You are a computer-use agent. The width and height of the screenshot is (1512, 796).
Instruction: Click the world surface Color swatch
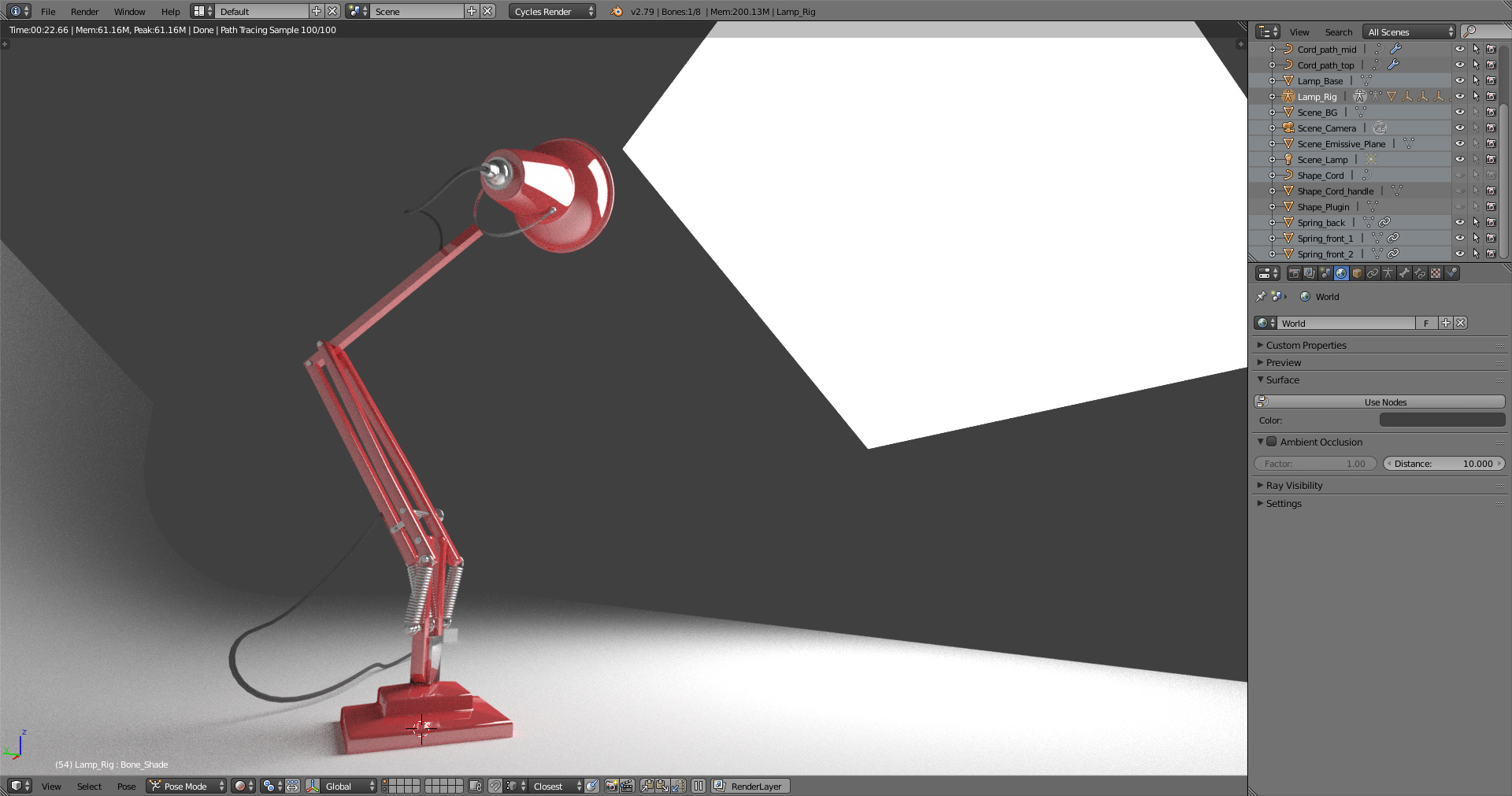[1442, 420]
